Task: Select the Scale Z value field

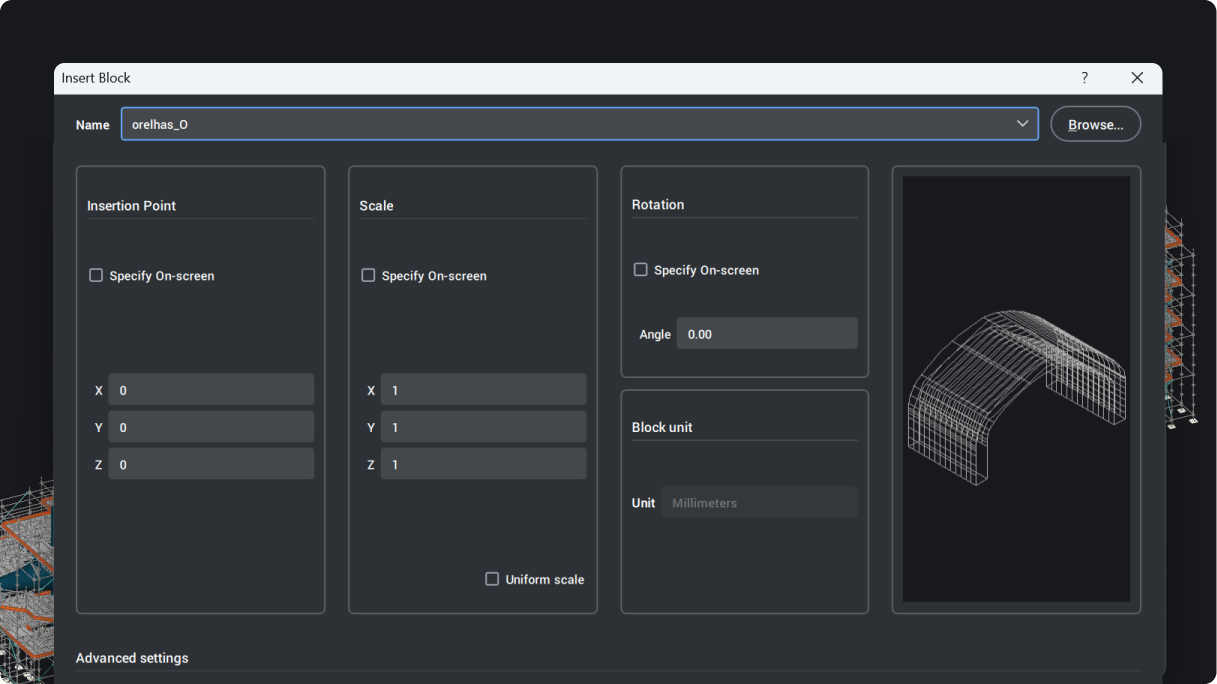Action: point(483,463)
